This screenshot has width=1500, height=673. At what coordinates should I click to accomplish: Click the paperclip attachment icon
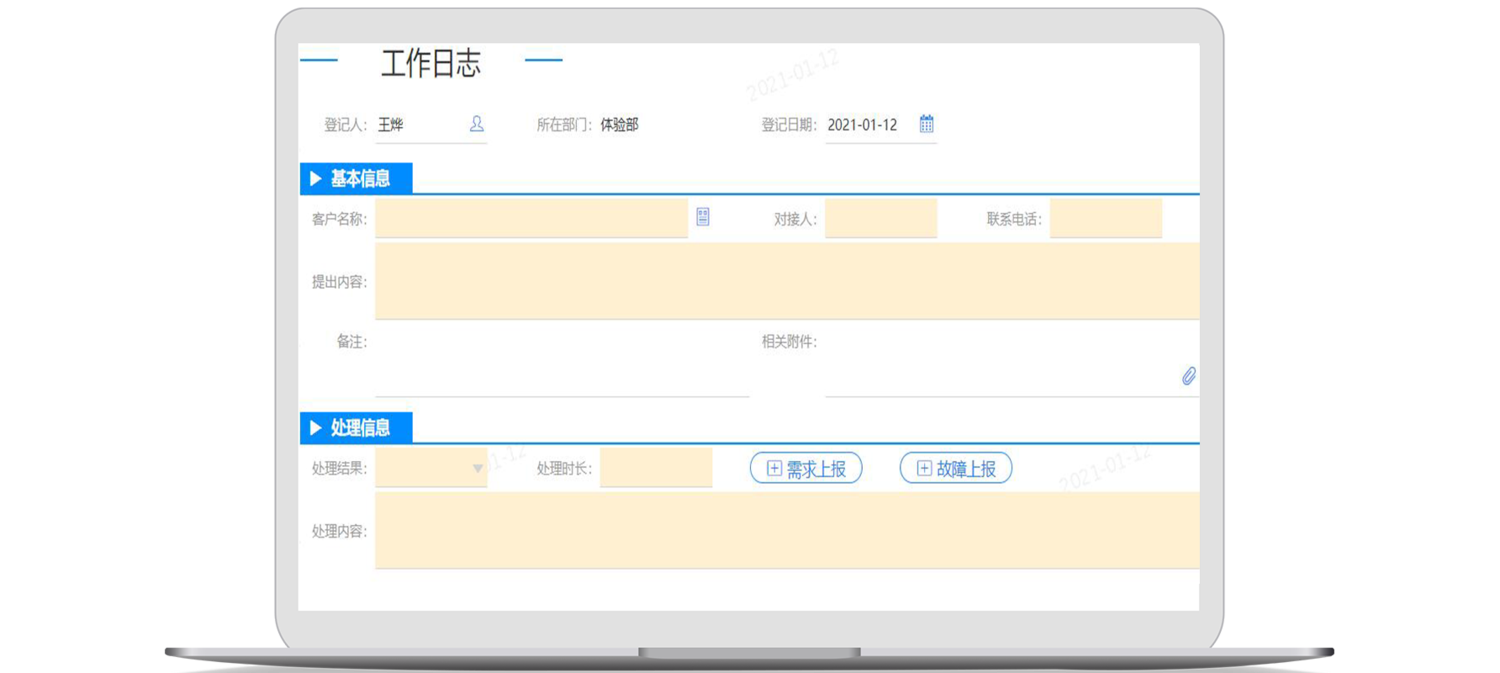point(1188,376)
